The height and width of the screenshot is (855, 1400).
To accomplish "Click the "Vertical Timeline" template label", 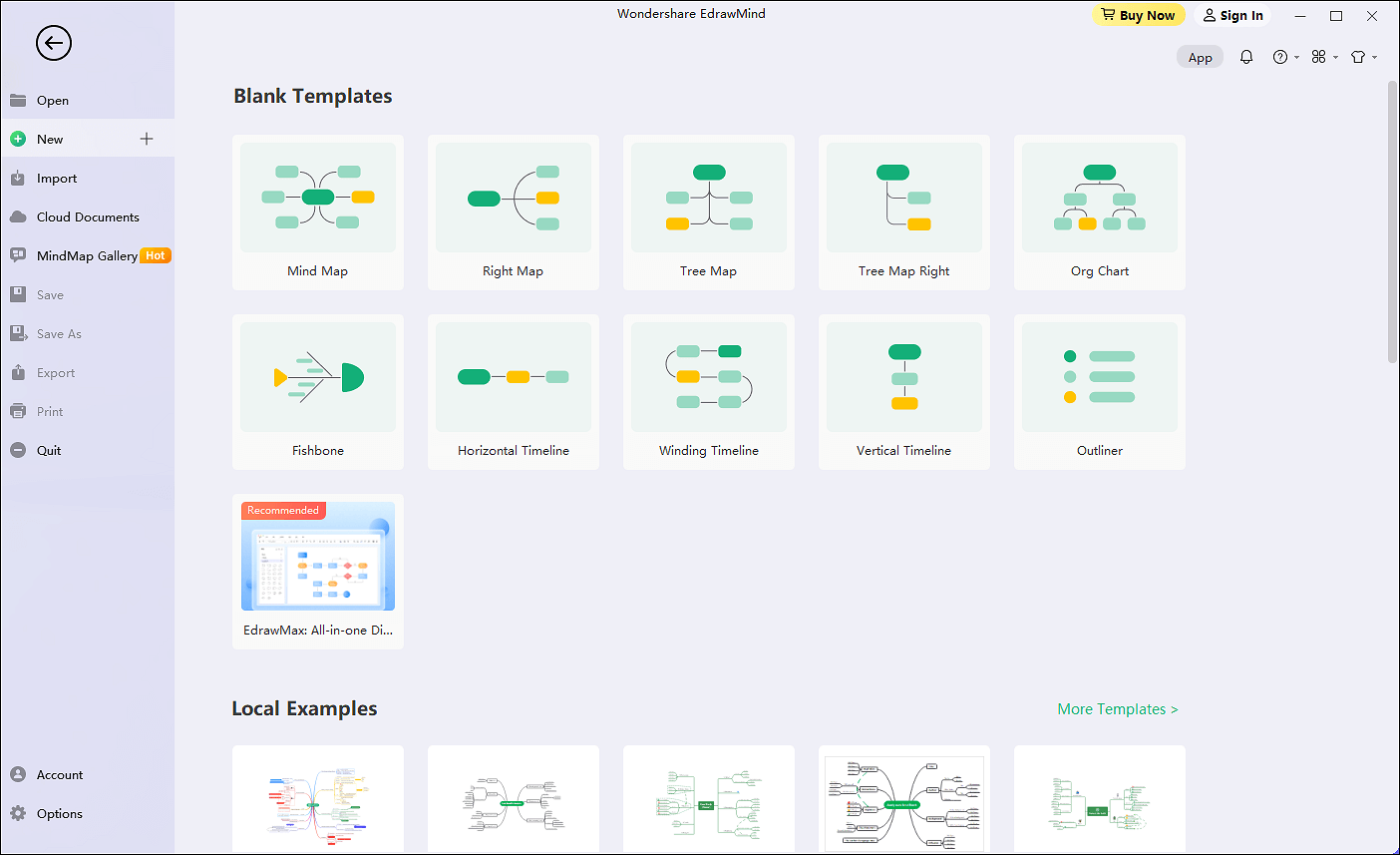I will 904,450.
